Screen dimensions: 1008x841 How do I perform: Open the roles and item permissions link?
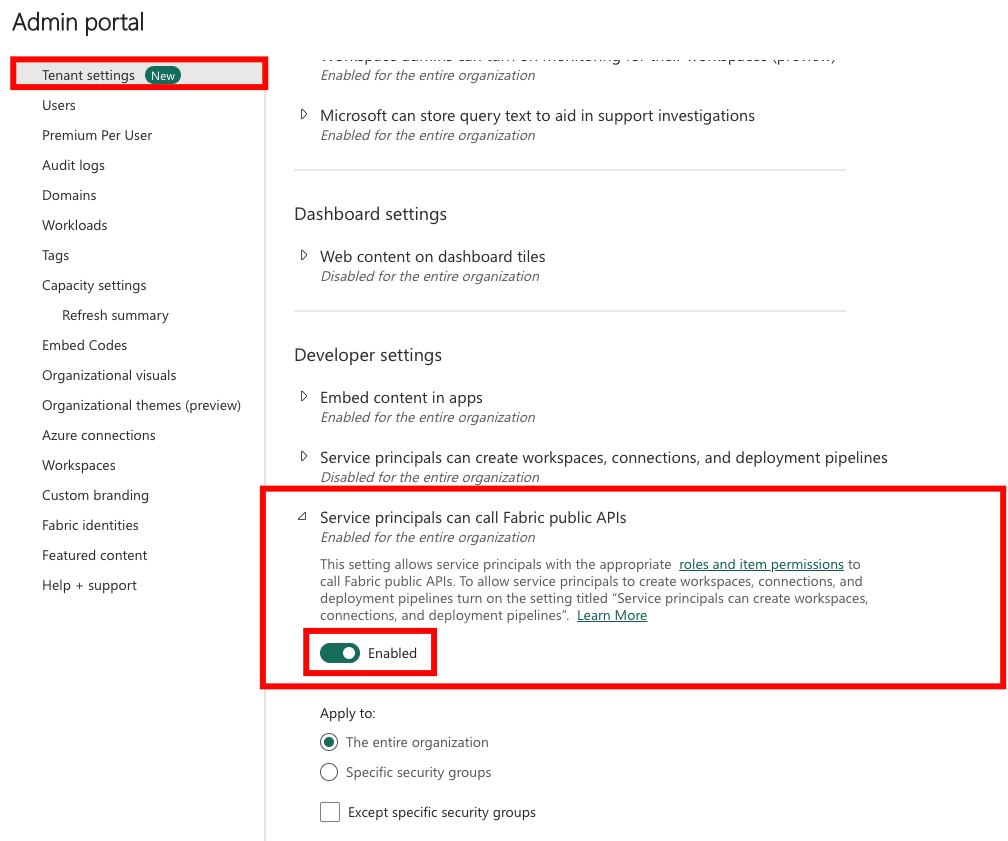[763, 564]
